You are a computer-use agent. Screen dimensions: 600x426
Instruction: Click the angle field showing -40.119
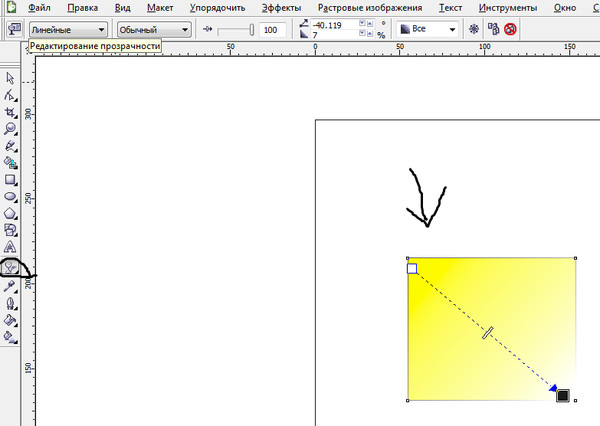(x=334, y=25)
